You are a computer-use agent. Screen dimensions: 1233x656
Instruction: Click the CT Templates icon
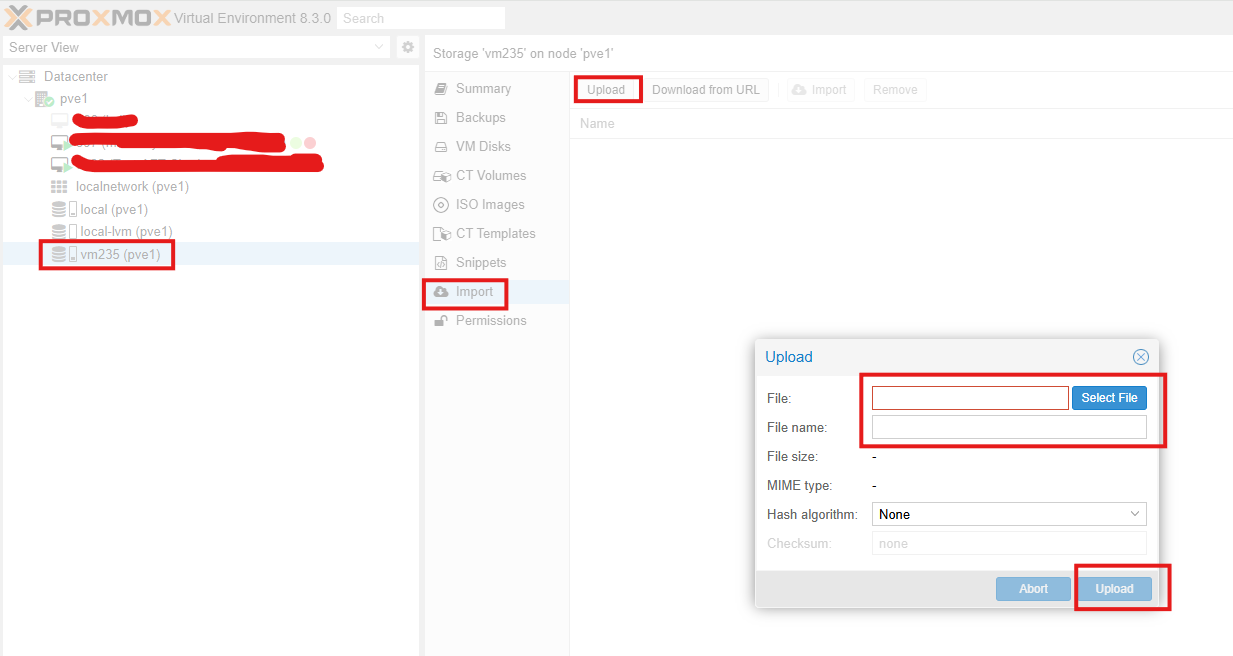click(441, 234)
